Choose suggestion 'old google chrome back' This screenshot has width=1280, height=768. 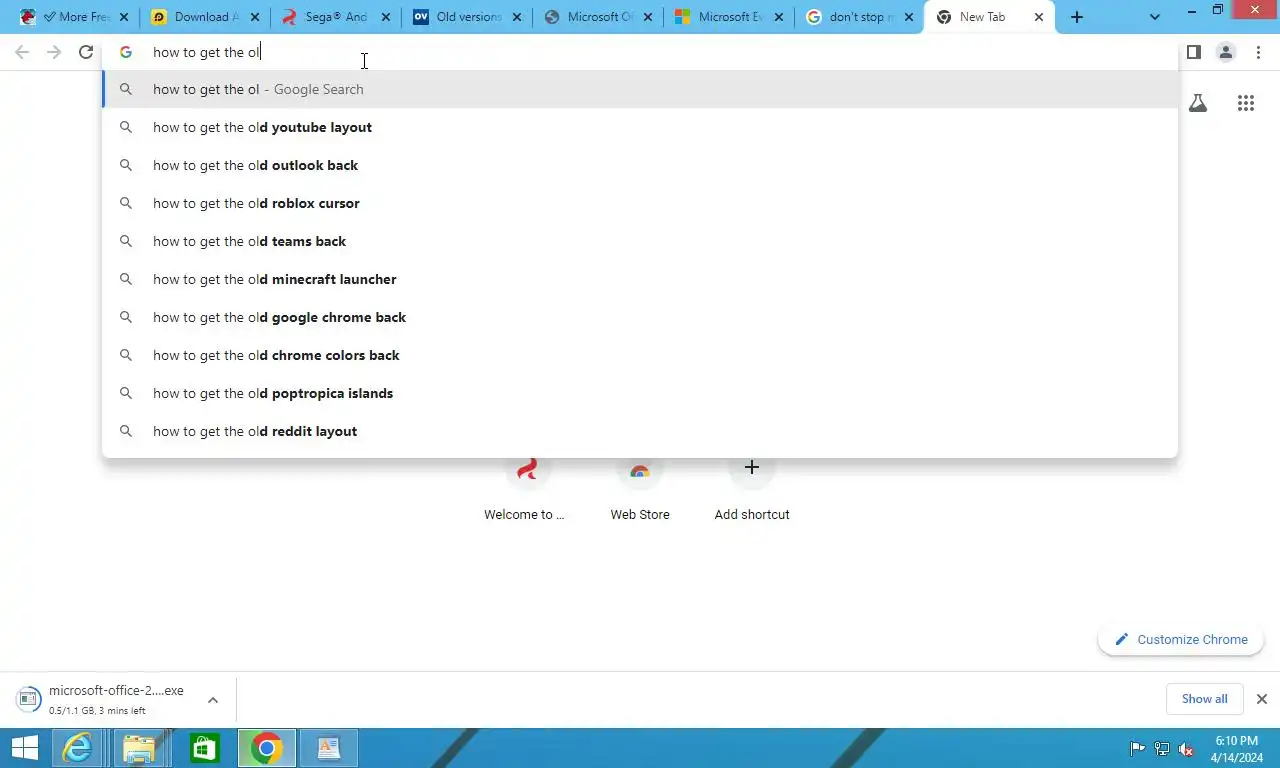(x=640, y=317)
